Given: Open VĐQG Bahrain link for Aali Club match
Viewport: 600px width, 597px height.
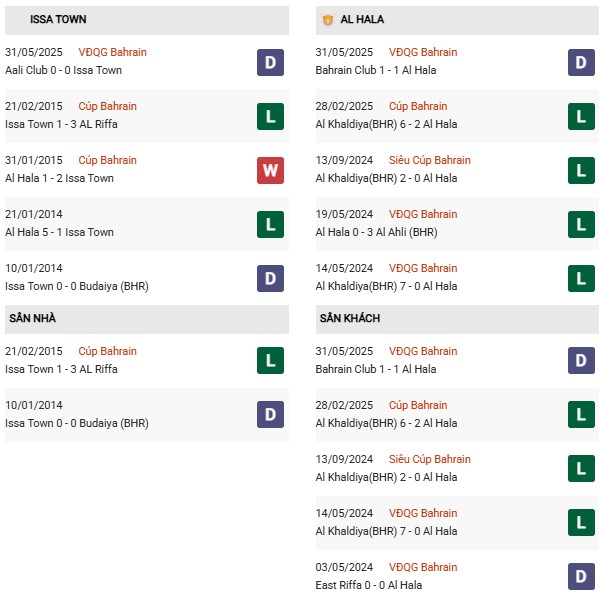Looking at the screenshot, I should tap(112, 52).
